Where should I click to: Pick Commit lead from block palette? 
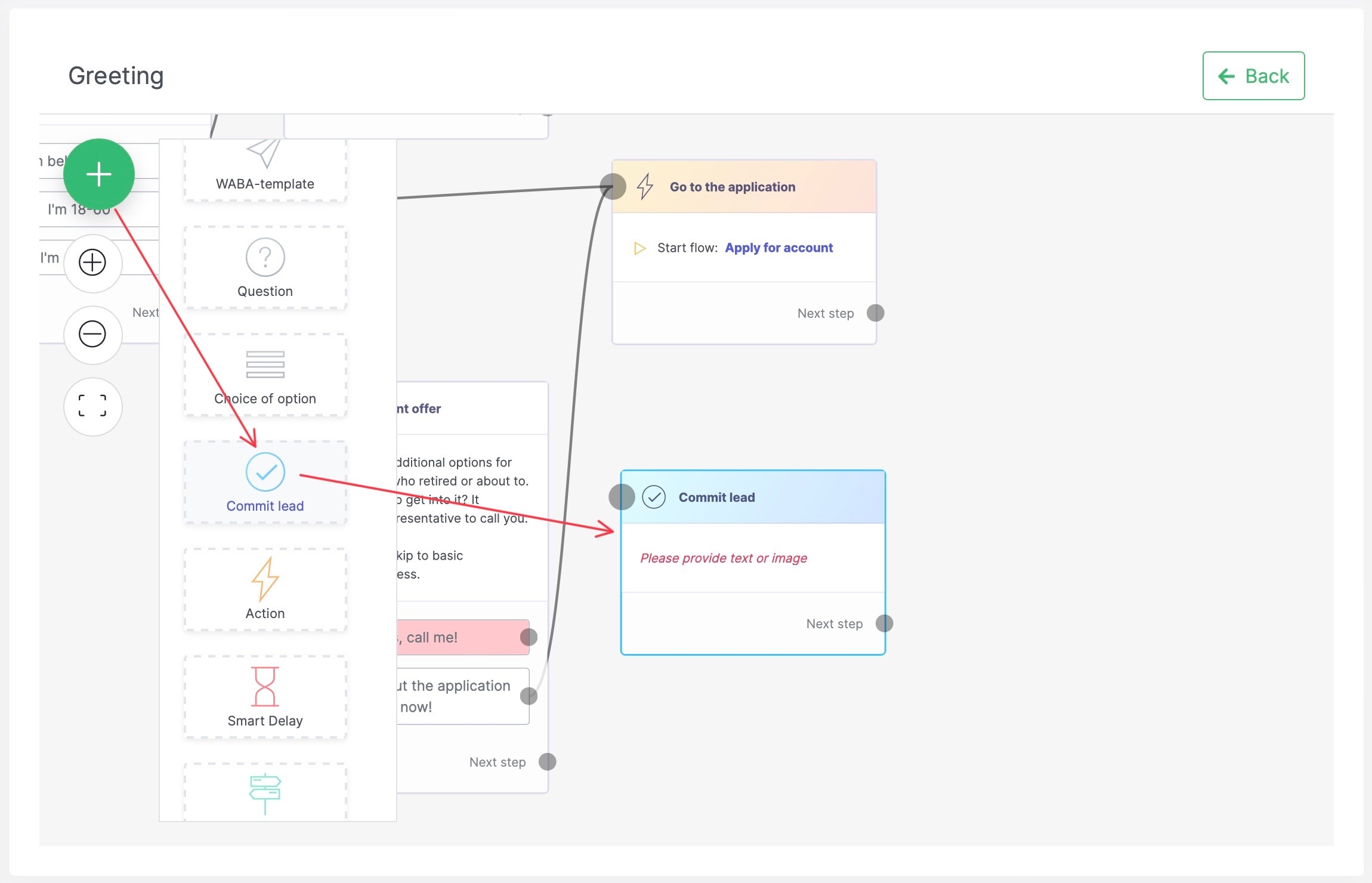265,483
